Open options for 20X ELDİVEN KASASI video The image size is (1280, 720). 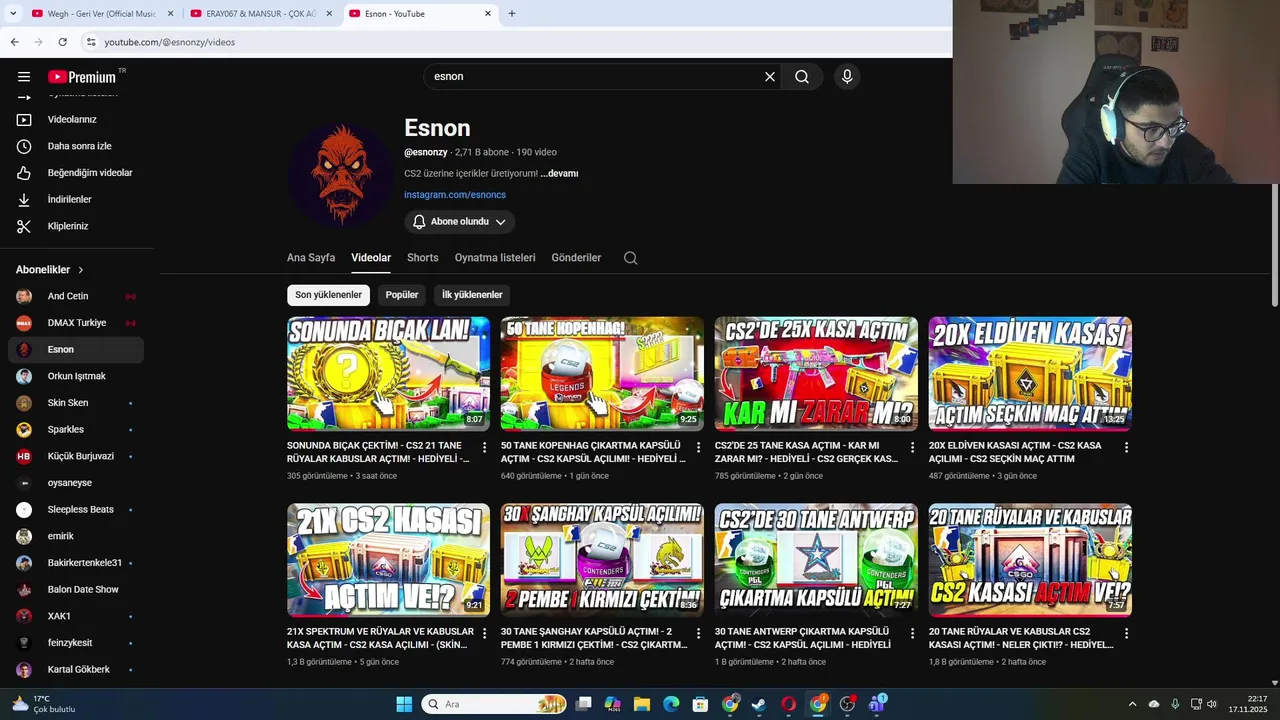[x=1126, y=447]
